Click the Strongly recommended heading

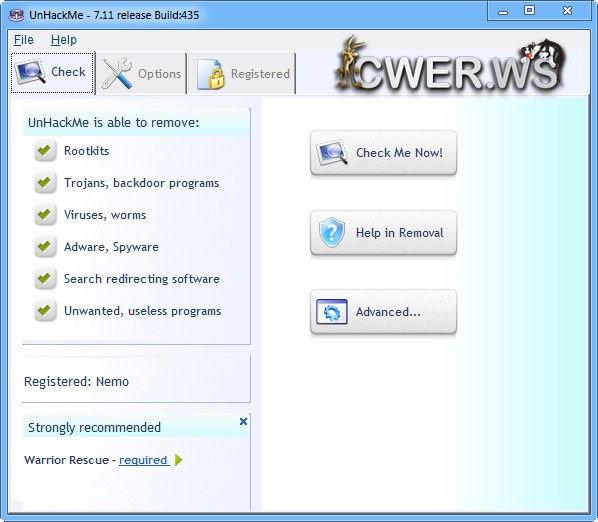pos(94,427)
